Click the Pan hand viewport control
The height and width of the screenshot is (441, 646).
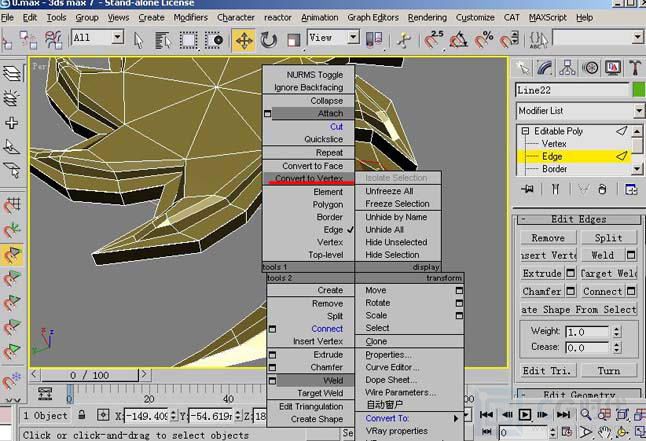tap(604, 432)
